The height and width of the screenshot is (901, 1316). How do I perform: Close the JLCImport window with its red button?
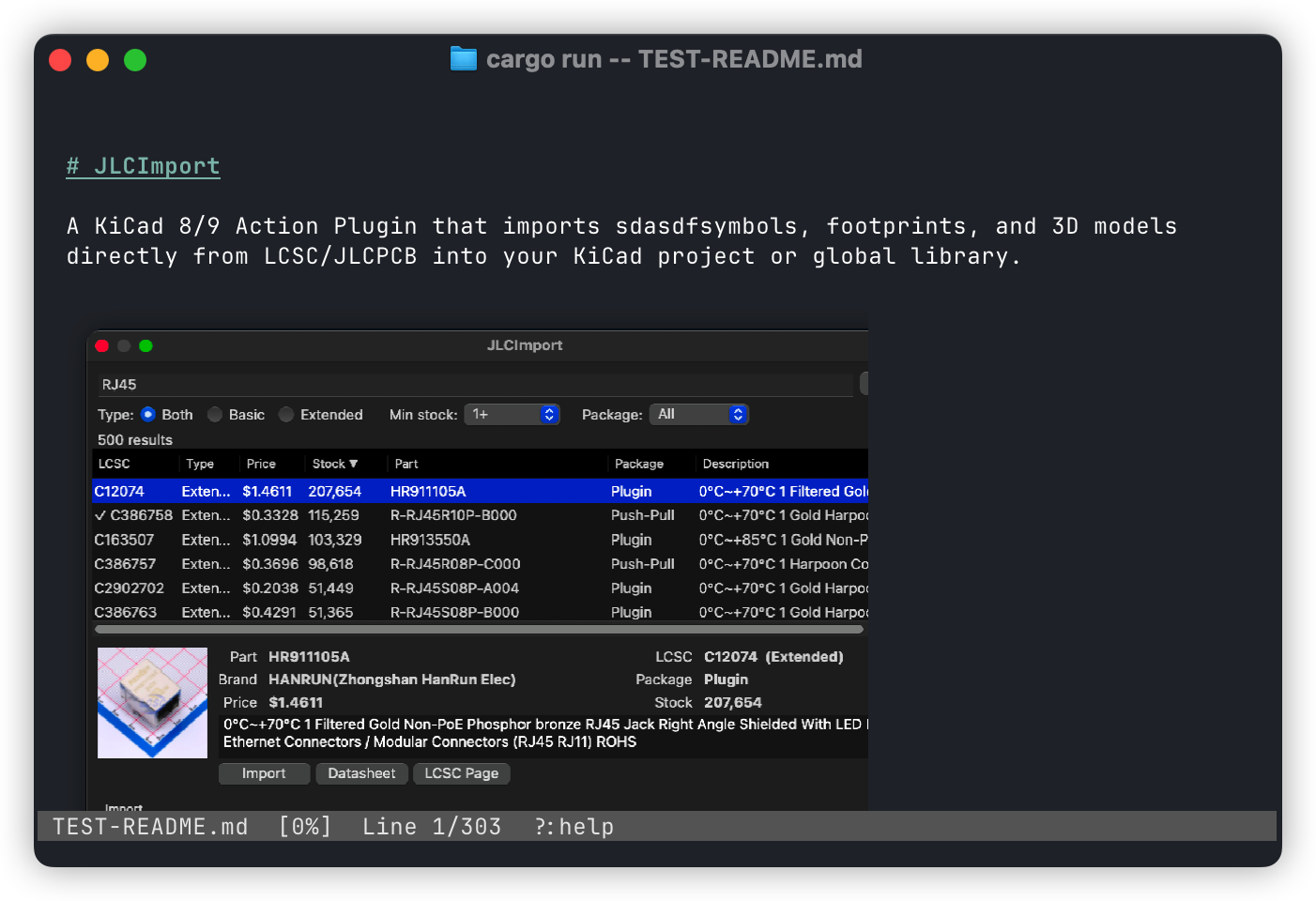pos(102,345)
